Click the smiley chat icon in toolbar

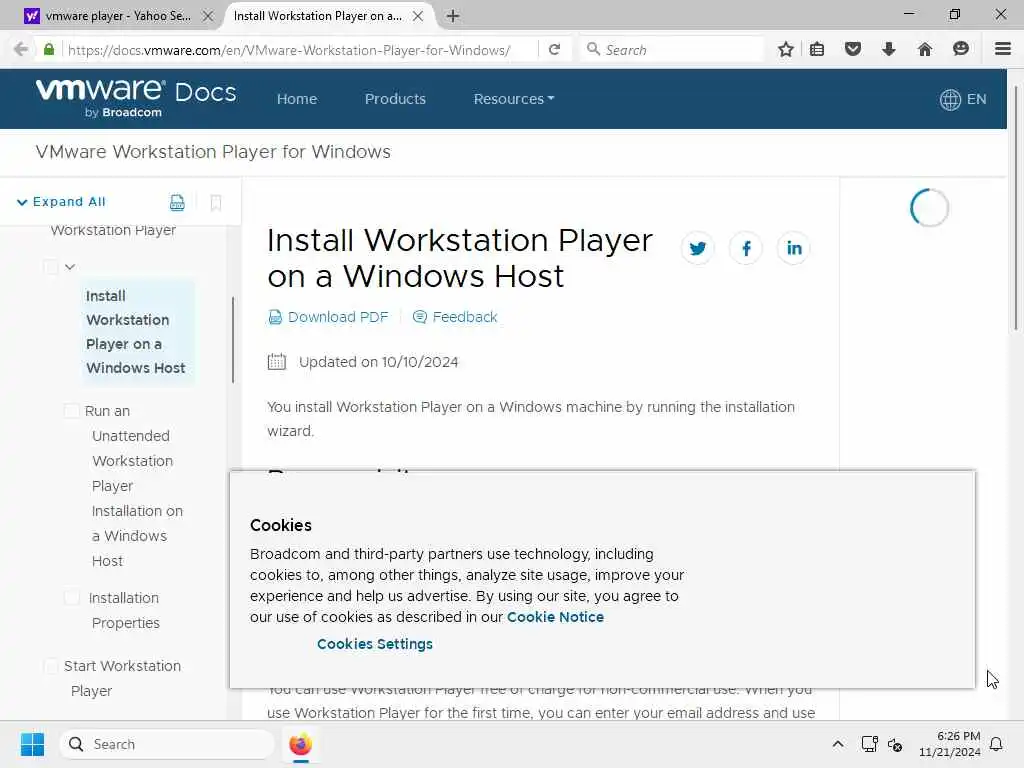tap(961, 49)
